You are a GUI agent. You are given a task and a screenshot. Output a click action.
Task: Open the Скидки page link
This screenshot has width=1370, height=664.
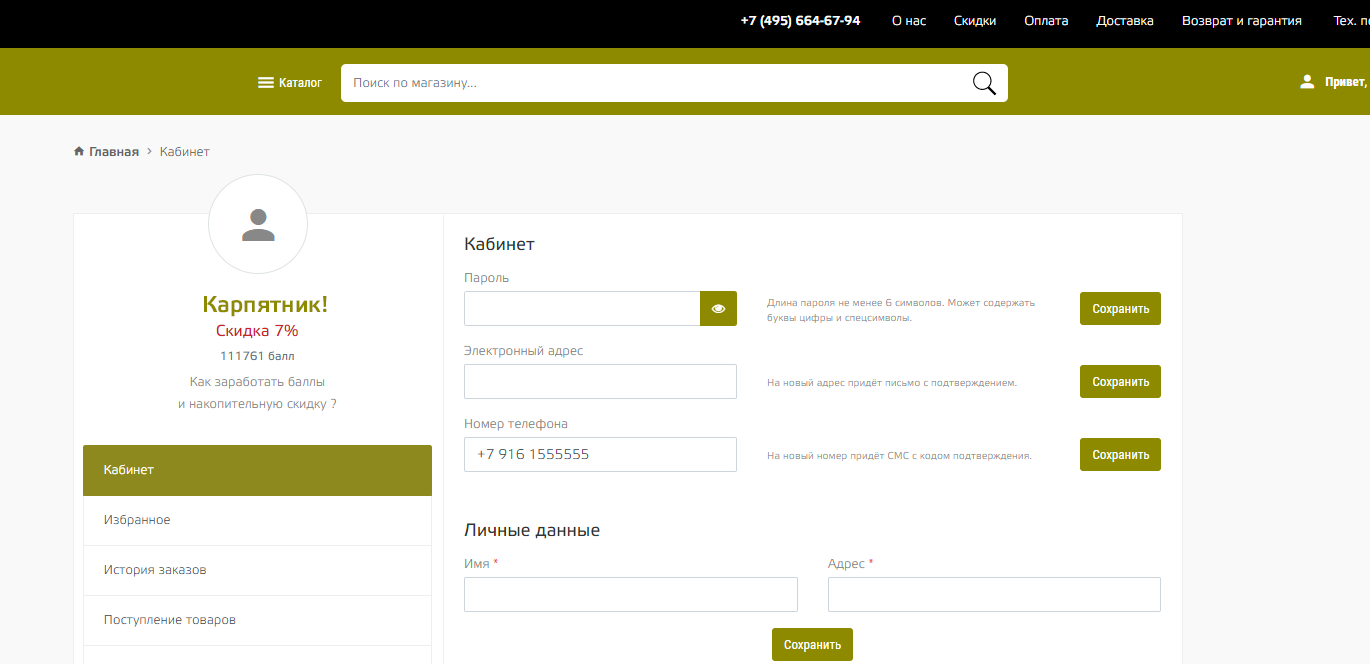click(975, 21)
